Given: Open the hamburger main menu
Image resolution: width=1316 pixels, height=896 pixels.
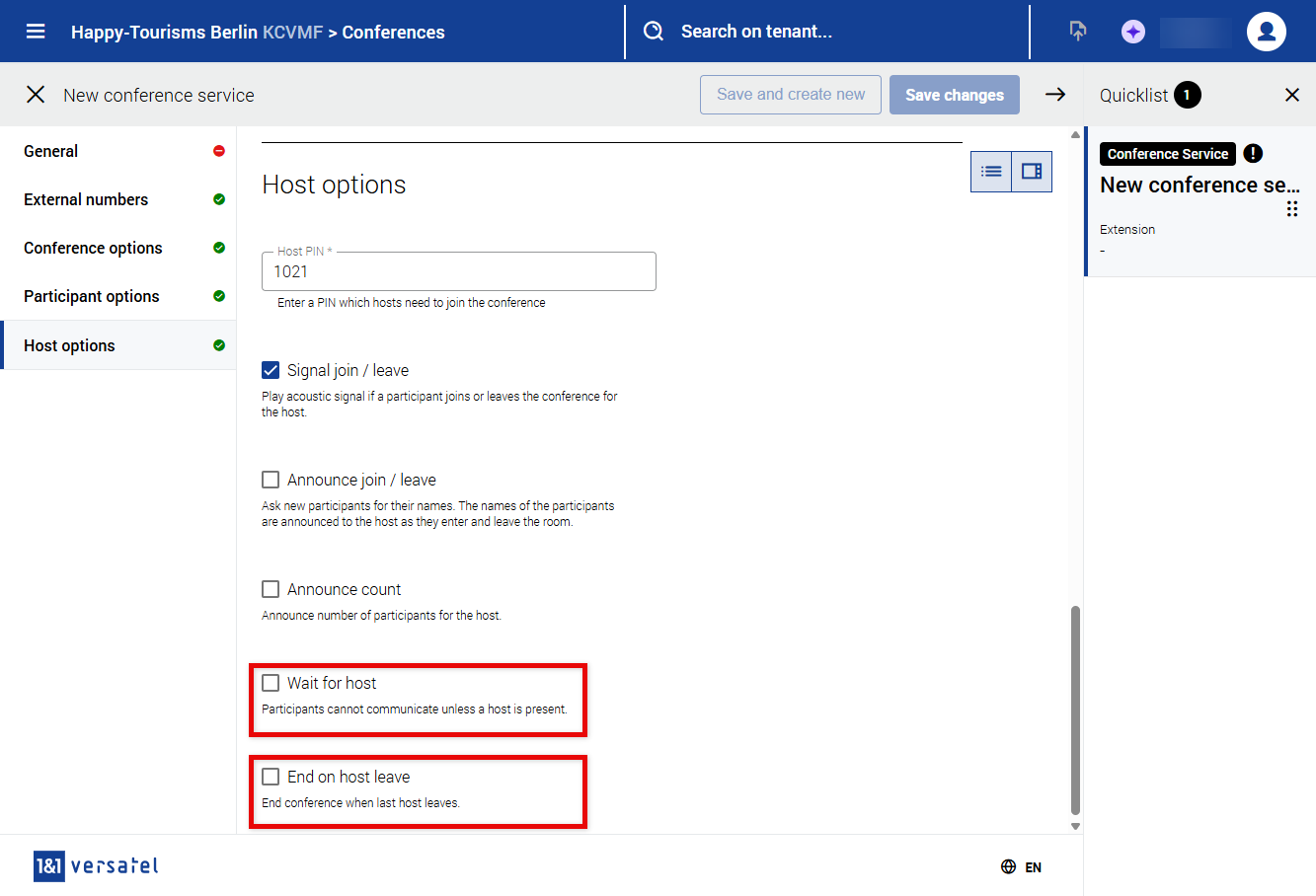Looking at the screenshot, I should click(x=36, y=32).
